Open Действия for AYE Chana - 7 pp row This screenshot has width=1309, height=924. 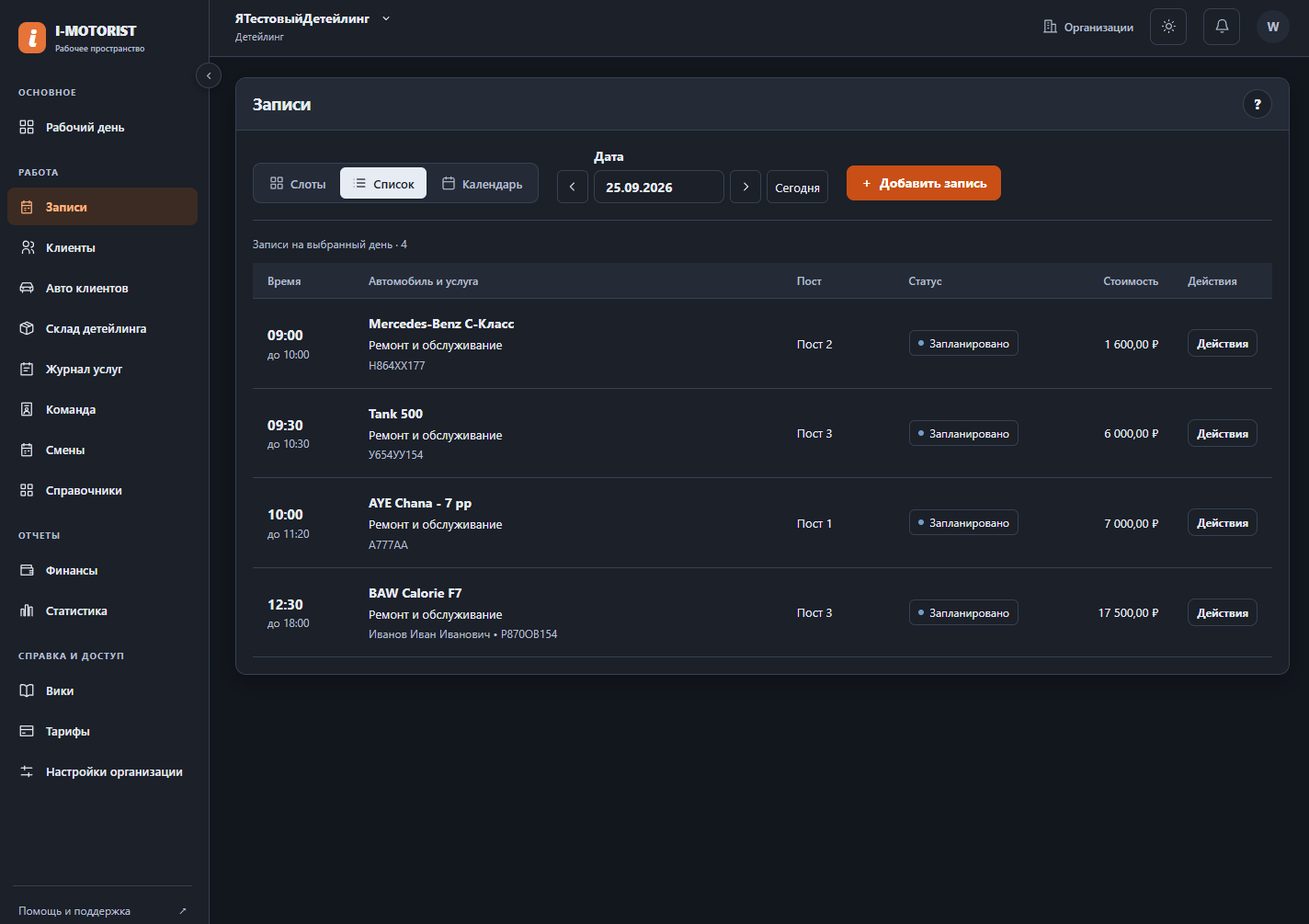coord(1223,522)
